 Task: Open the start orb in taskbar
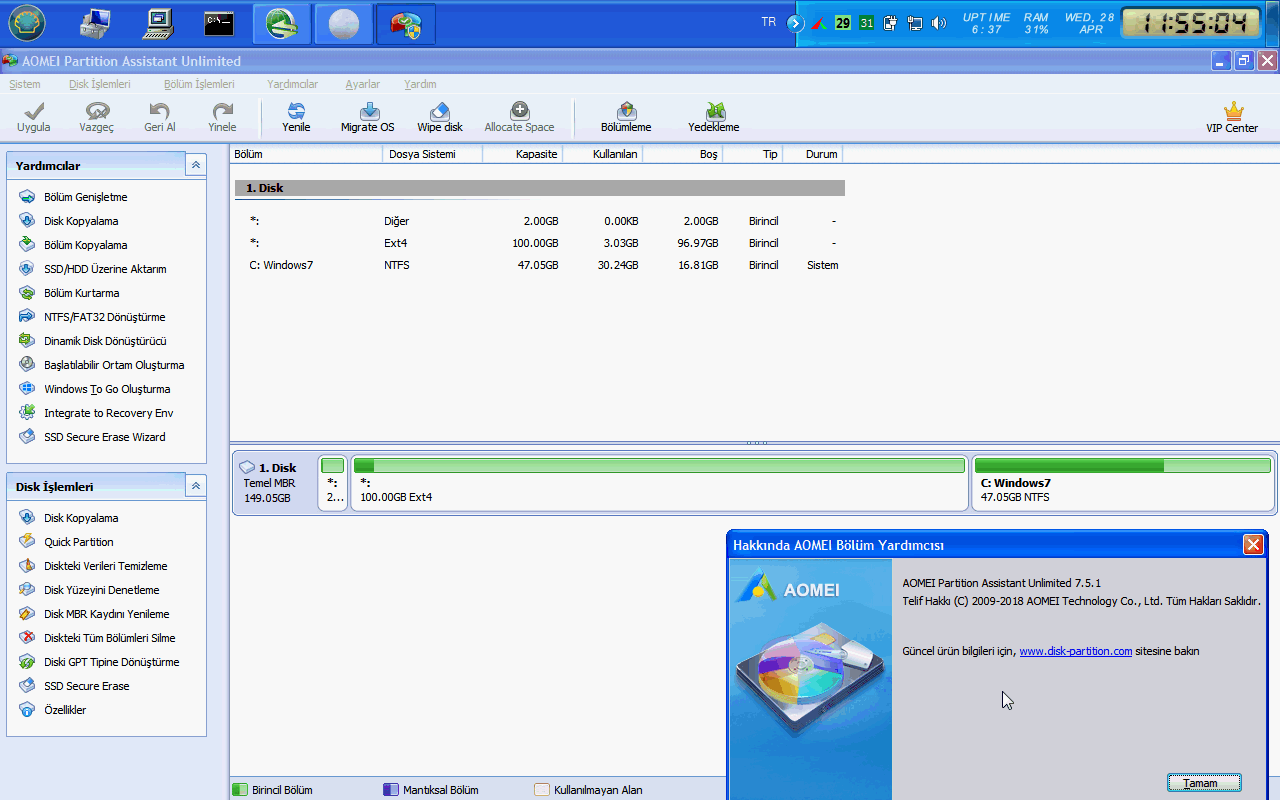27,23
